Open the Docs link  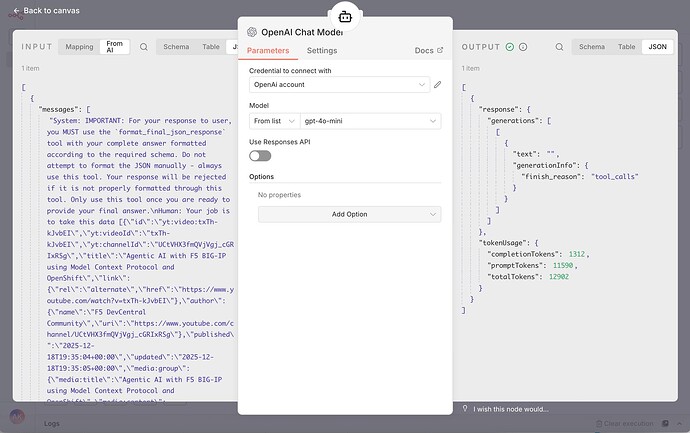[428, 50]
